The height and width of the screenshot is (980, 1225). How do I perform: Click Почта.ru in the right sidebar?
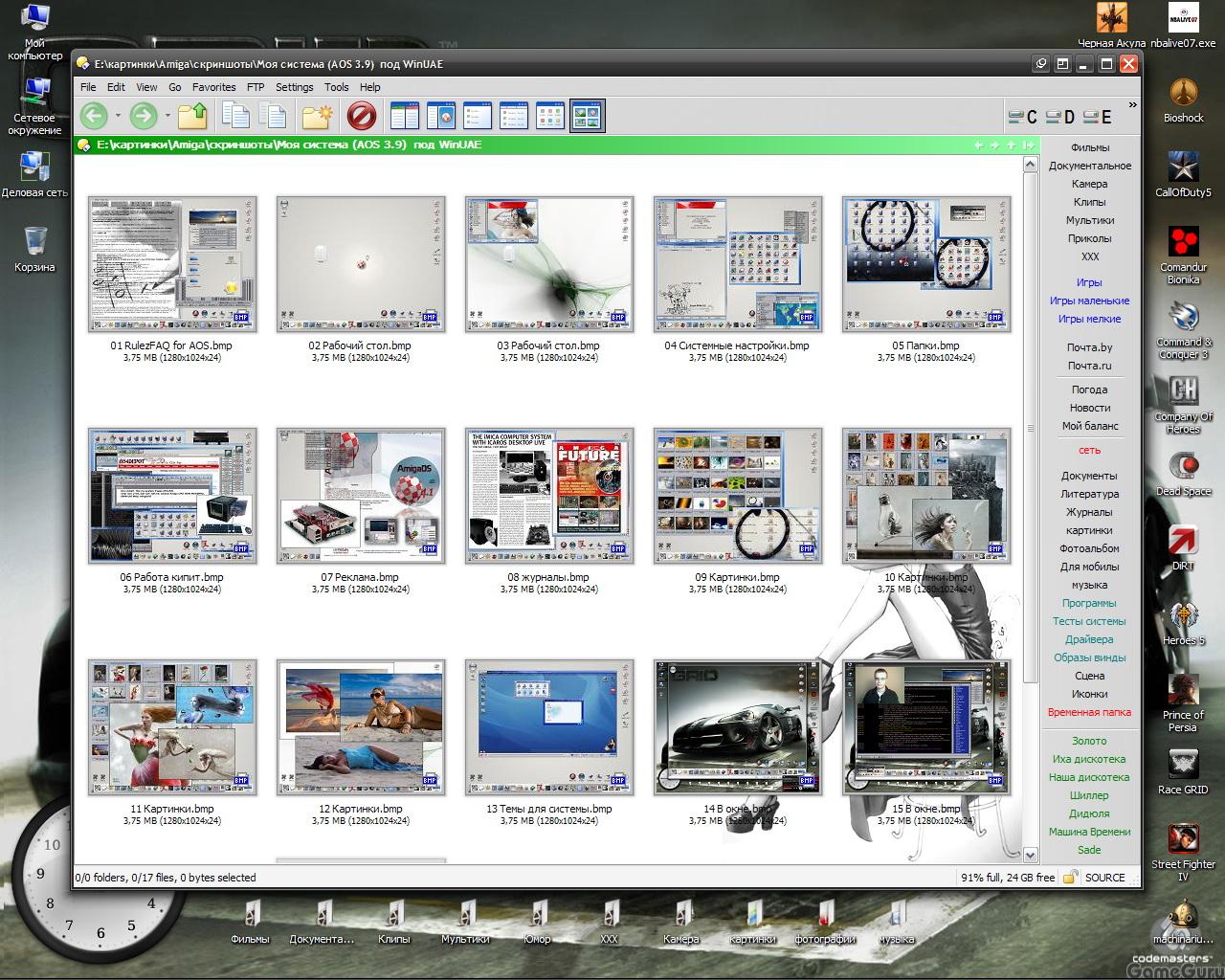(x=1090, y=366)
